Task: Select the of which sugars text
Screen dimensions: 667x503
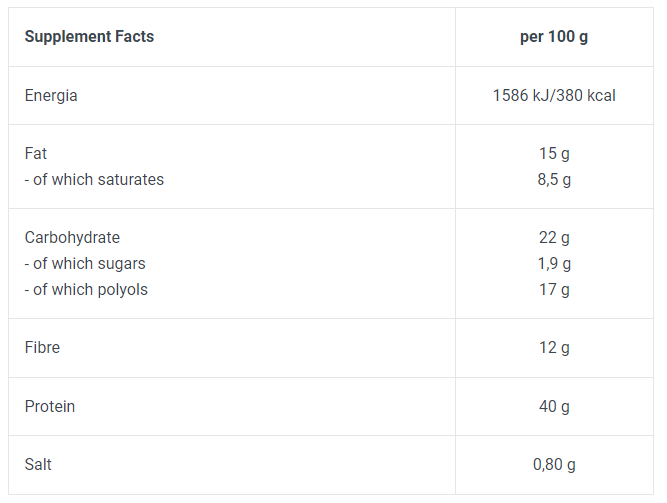Action: coord(85,264)
